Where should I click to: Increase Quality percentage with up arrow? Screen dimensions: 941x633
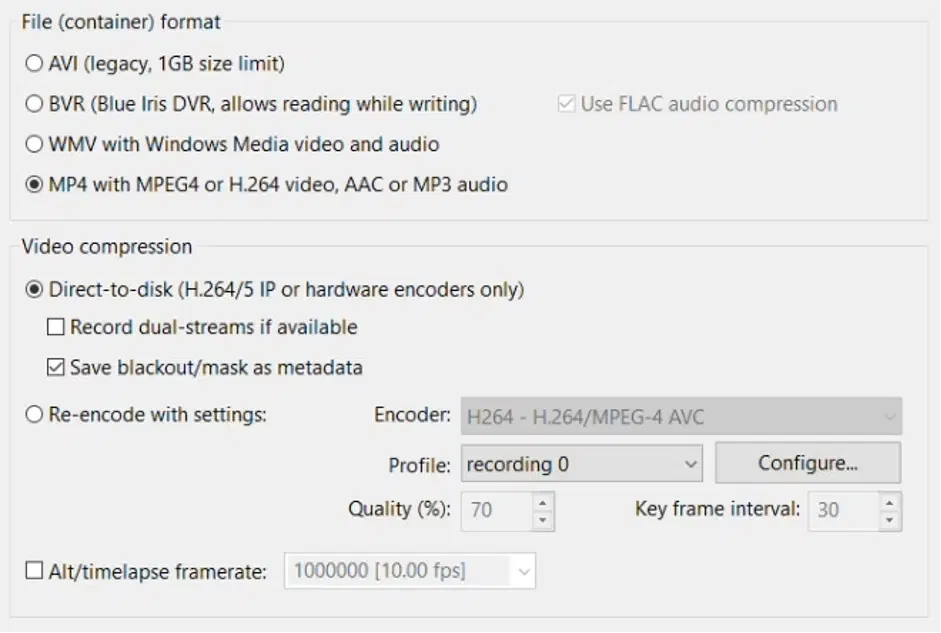point(542,502)
